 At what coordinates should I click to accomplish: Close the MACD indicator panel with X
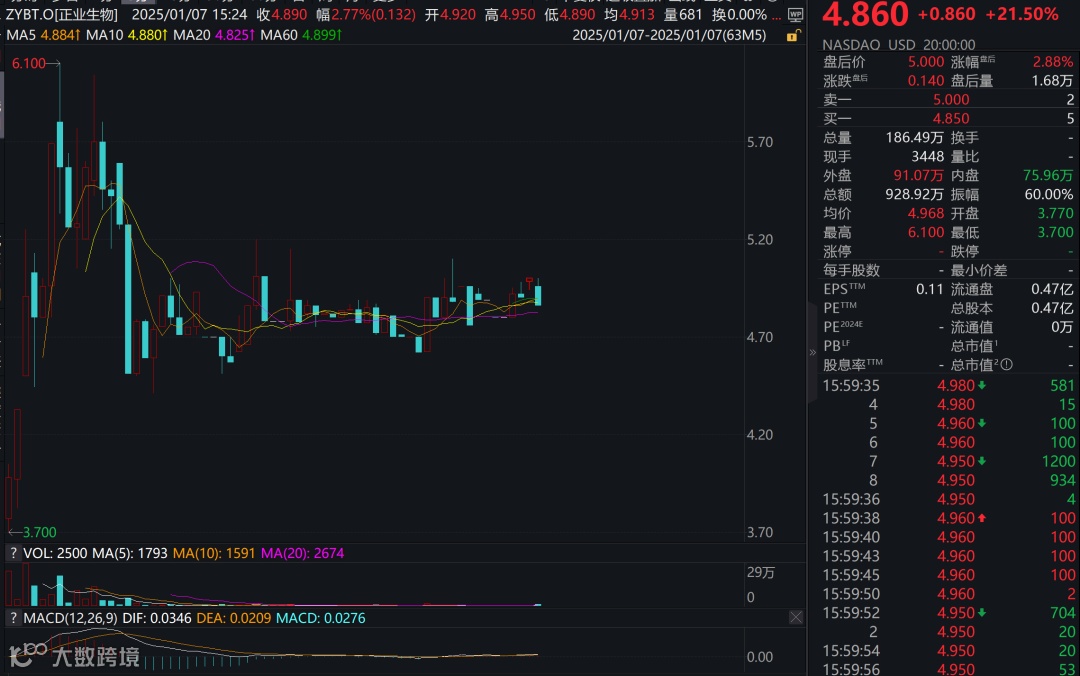pos(796,617)
